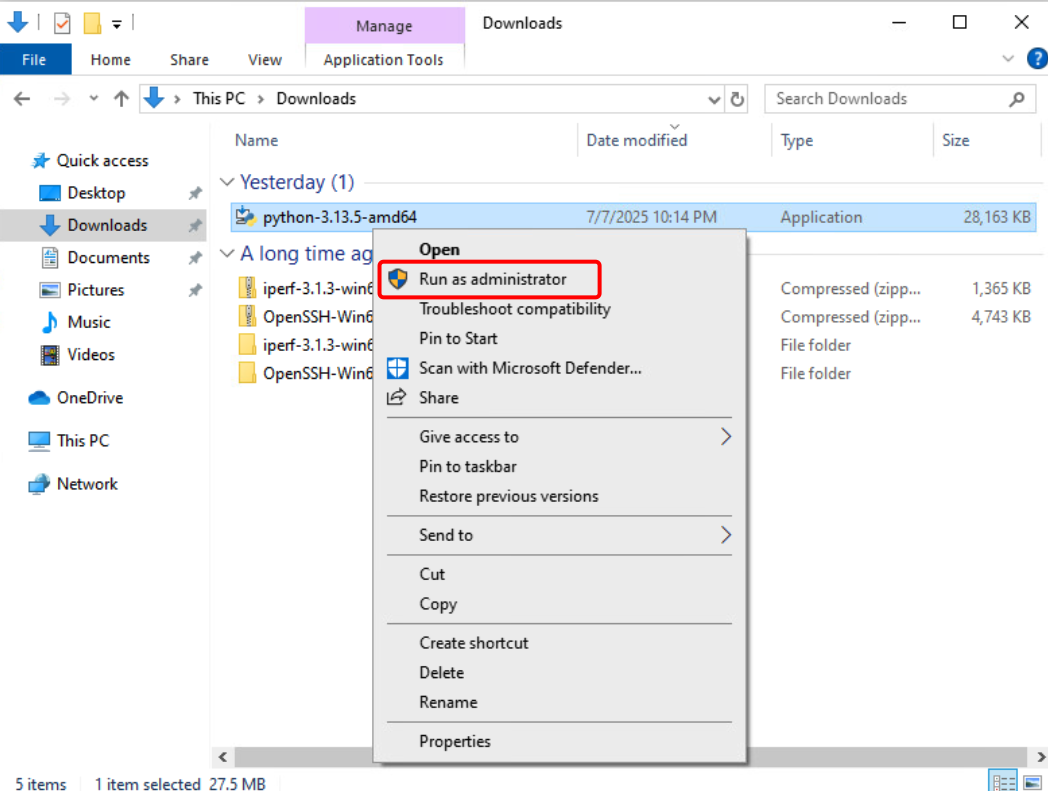Screen dimensions: 1048x791
Task: Collapse the Yesterday group chevron
Action: point(227,183)
